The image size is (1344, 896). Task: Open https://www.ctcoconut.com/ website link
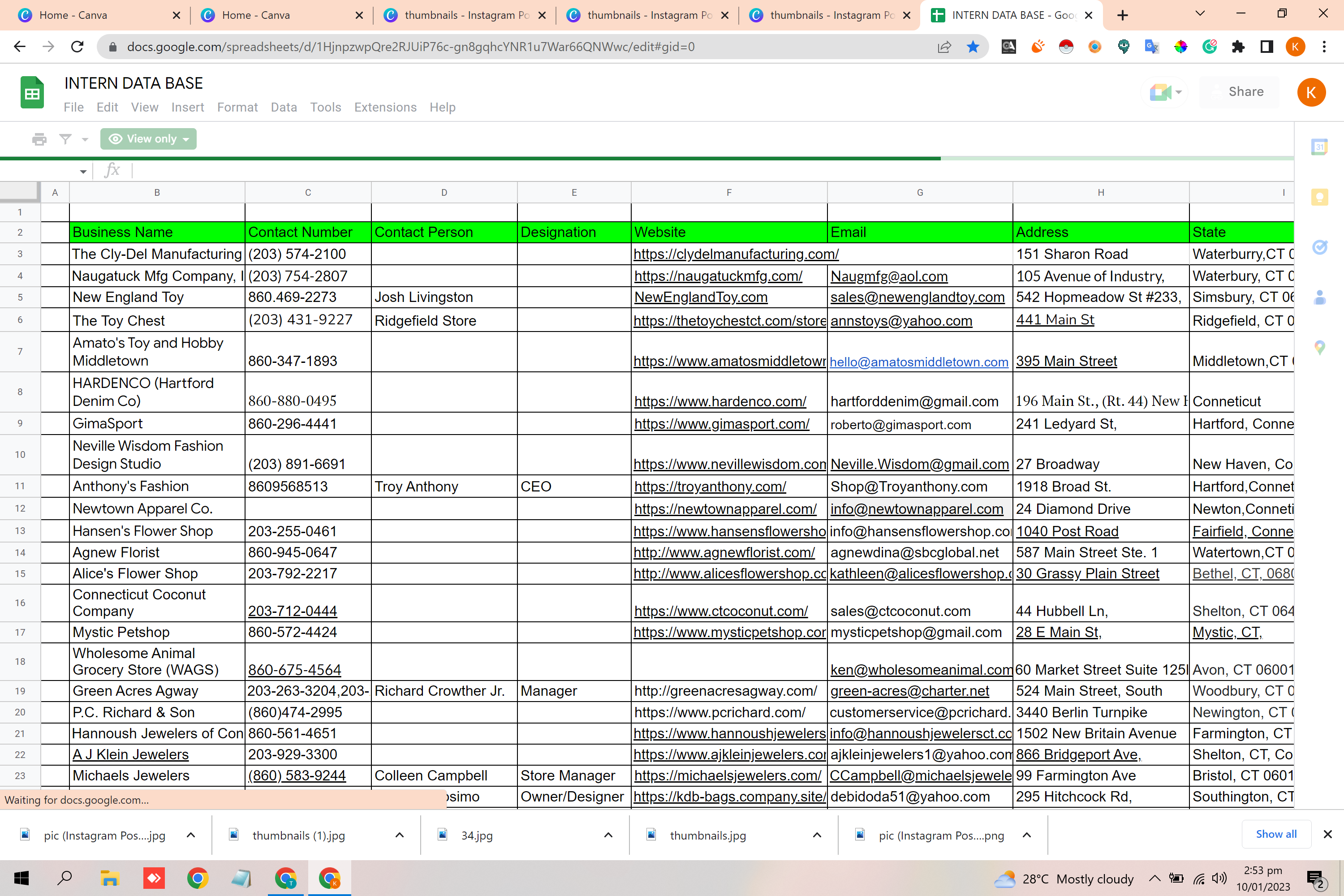coord(720,611)
